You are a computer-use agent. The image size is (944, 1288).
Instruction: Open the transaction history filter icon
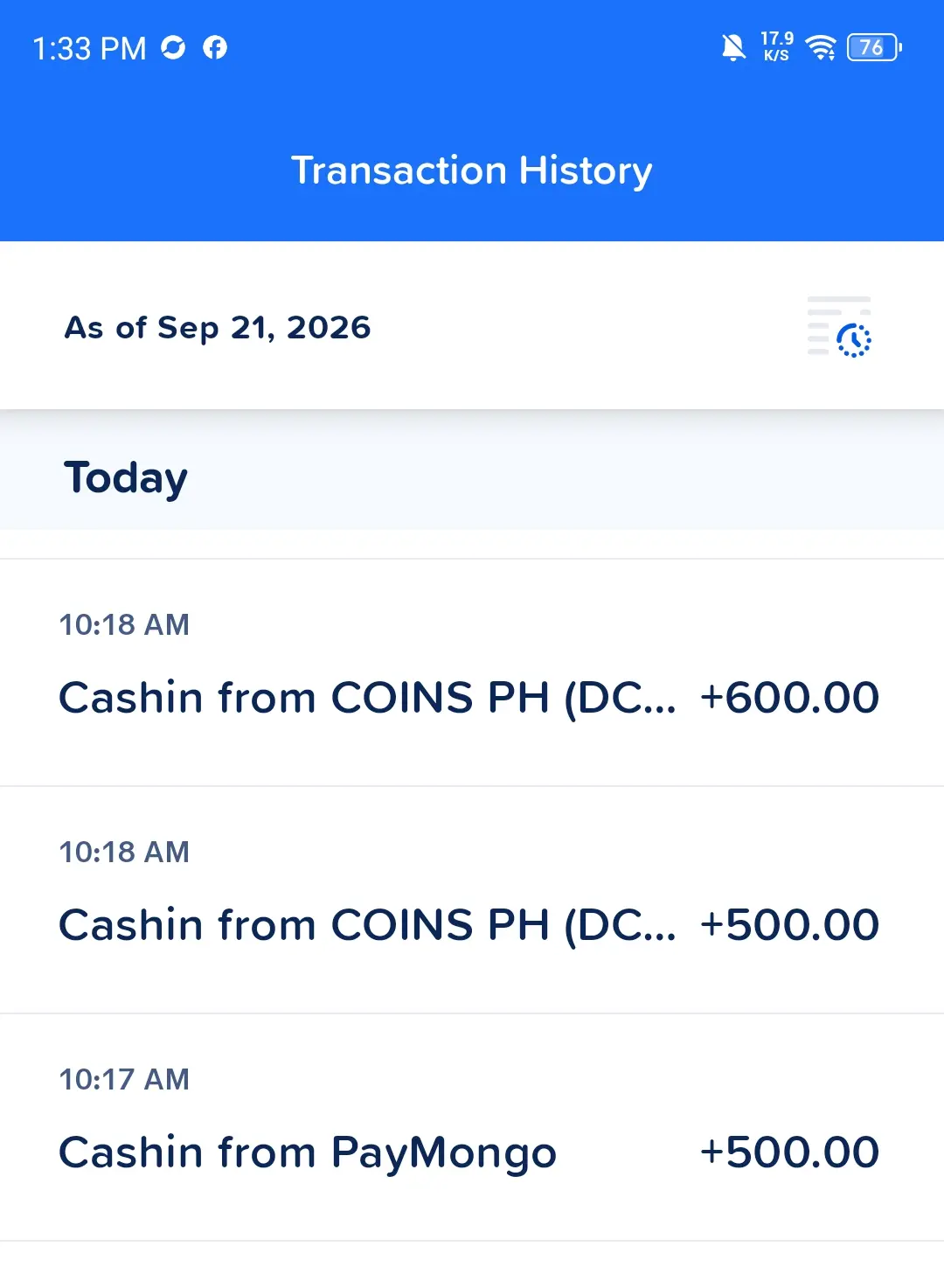(839, 327)
